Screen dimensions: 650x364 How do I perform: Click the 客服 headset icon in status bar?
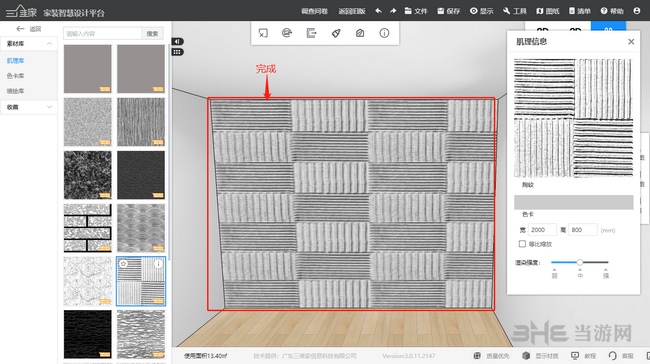pos(621,356)
